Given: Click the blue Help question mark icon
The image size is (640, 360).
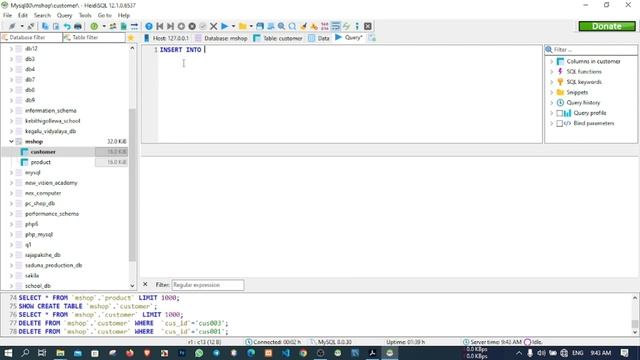Looking at the screenshot, I should pos(149,26).
